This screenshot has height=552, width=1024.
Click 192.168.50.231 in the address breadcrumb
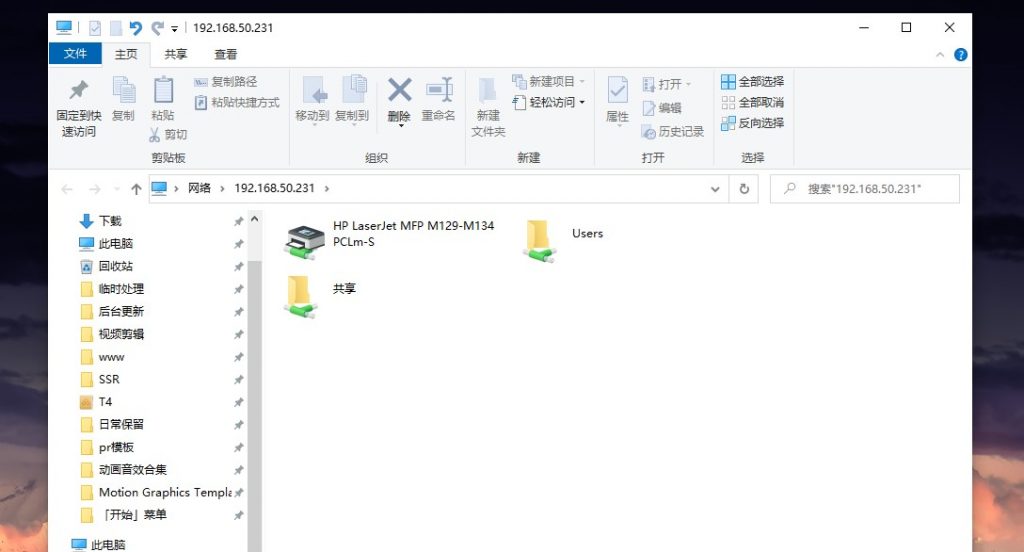coord(274,188)
